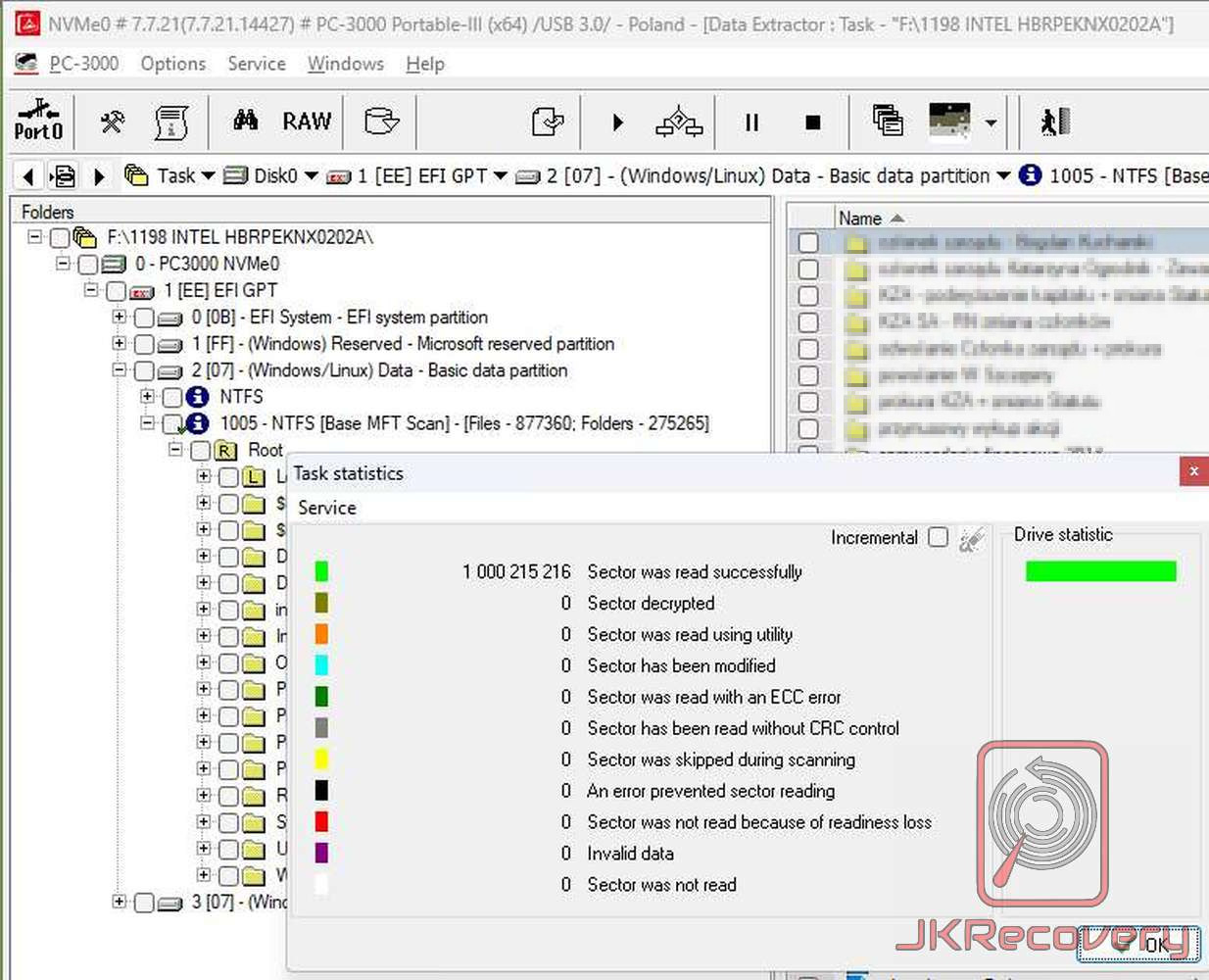The width and height of the screenshot is (1209, 980).
Task: Click the yellow 'skipped during scanning' swatch
Action: tap(321, 759)
